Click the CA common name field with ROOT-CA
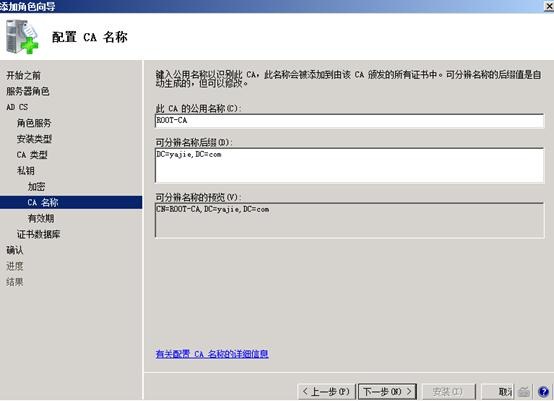Viewport: 554px width, 401px height. (x=349, y=121)
